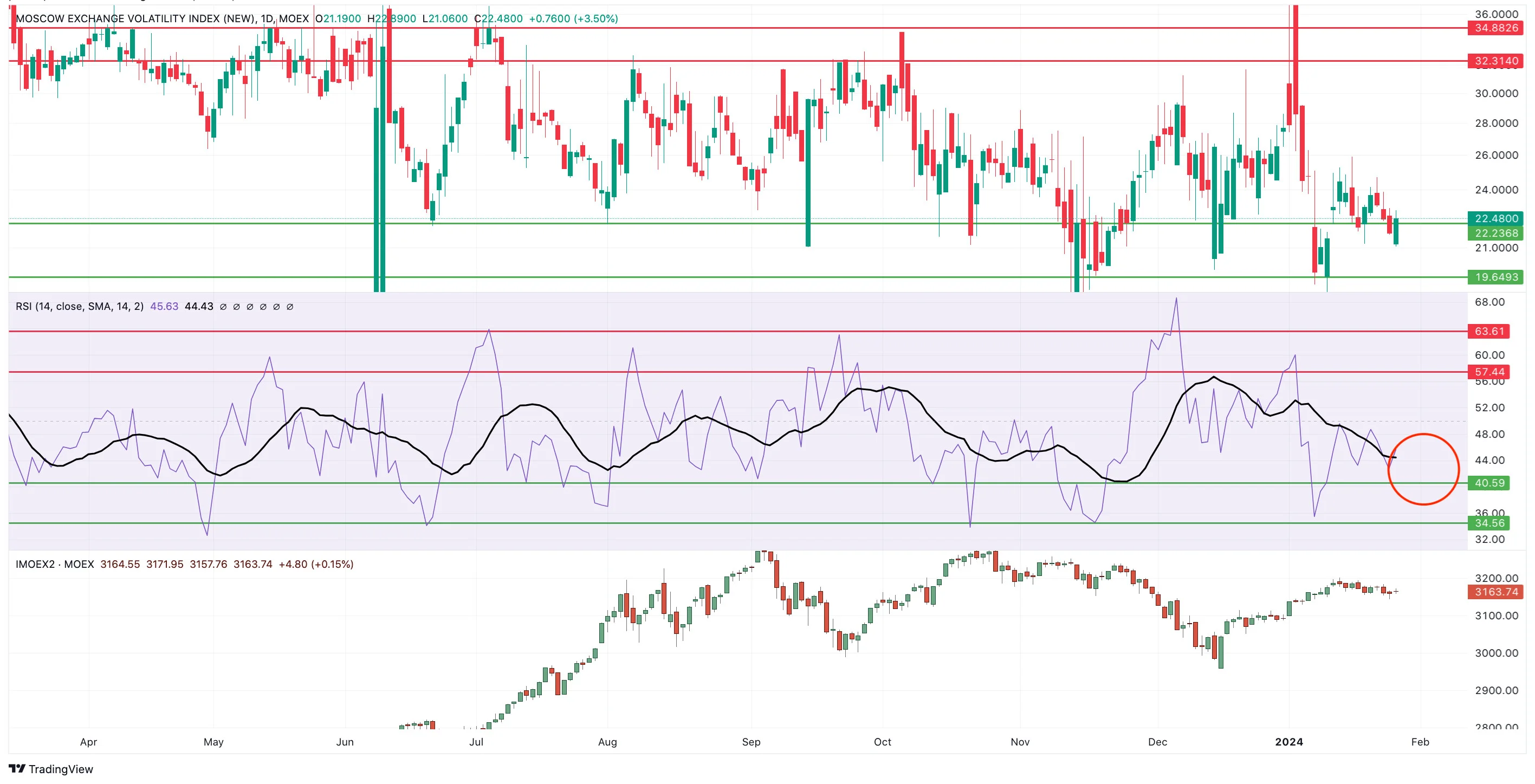Click the Feb label on time axis
Viewport: 1535px width, 784px height.
[1420, 742]
